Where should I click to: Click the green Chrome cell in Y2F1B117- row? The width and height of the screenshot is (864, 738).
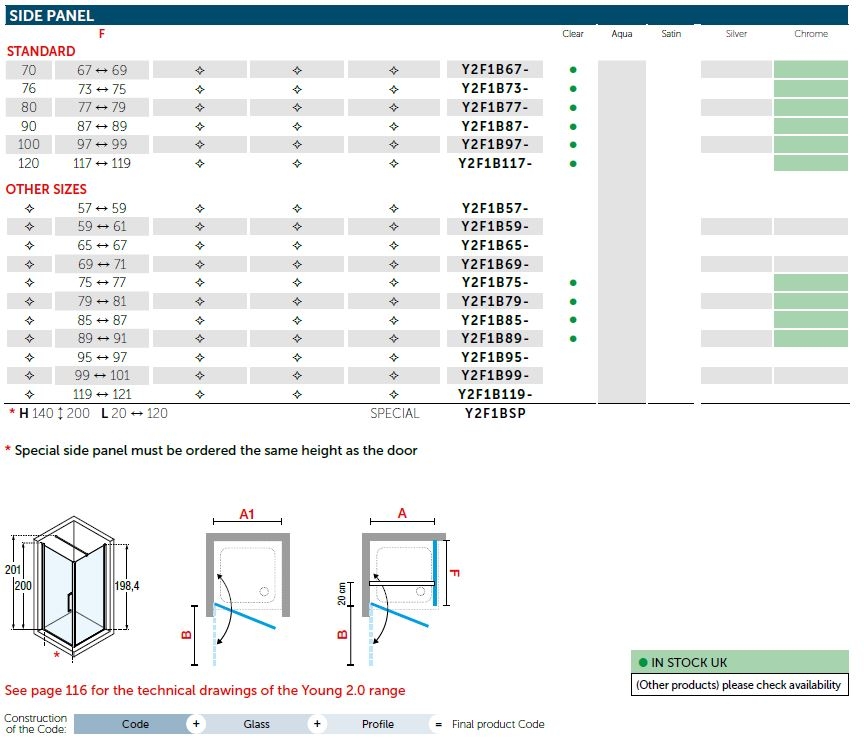point(810,163)
